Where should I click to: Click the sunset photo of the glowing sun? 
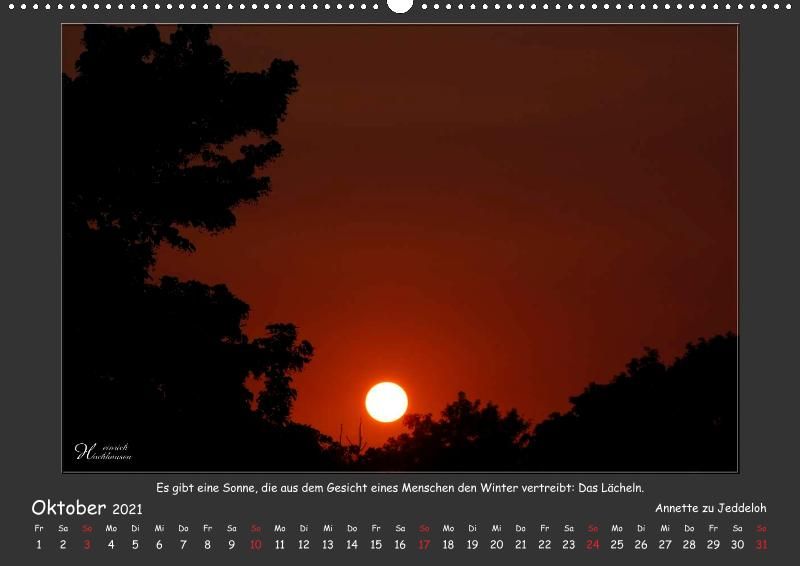tap(400, 248)
